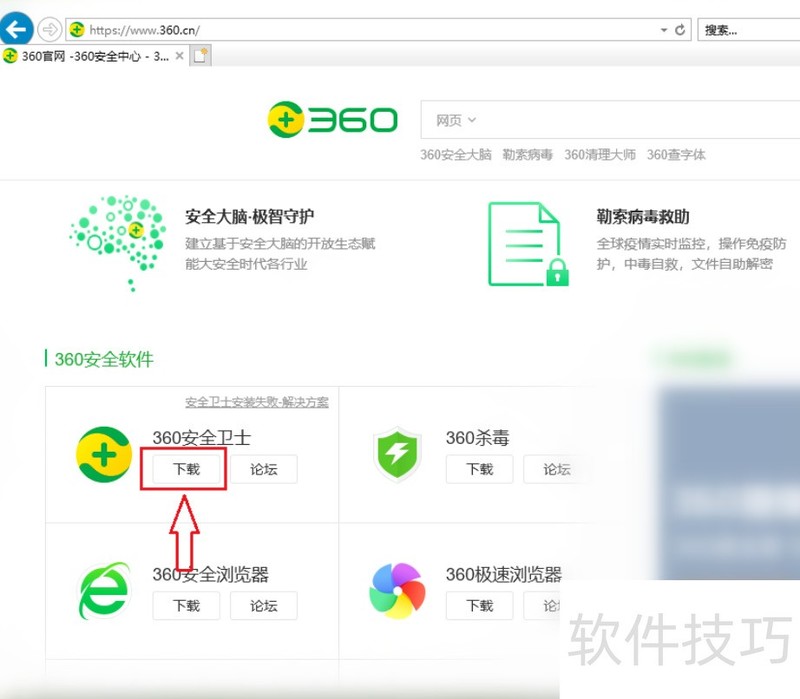Click 论坛 button for 360杀毒

point(557,469)
